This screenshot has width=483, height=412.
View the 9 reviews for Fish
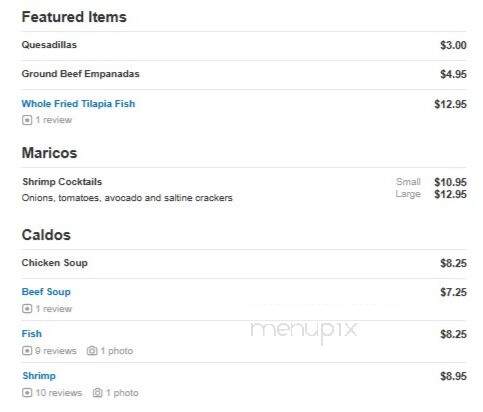56,351
